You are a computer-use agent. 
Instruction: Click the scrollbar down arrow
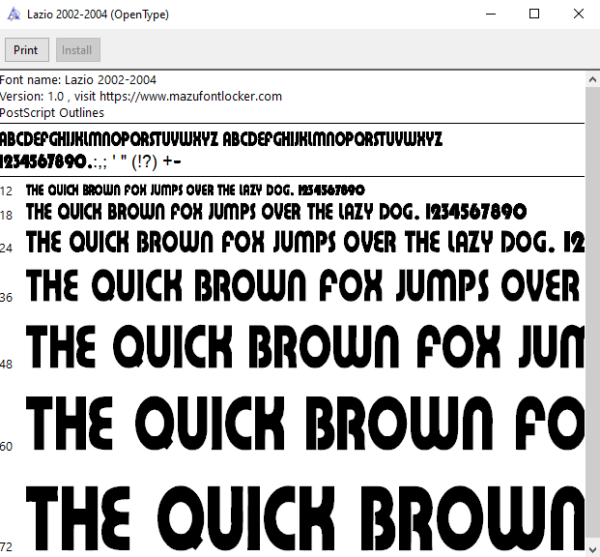point(592,551)
